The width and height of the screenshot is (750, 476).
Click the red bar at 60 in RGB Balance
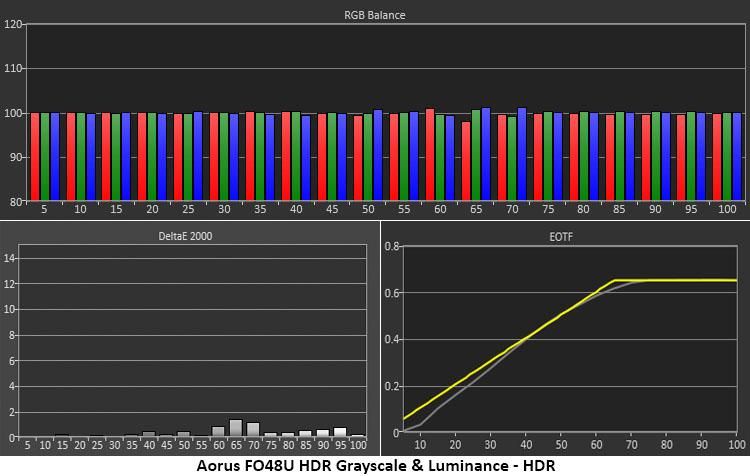coord(430,155)
